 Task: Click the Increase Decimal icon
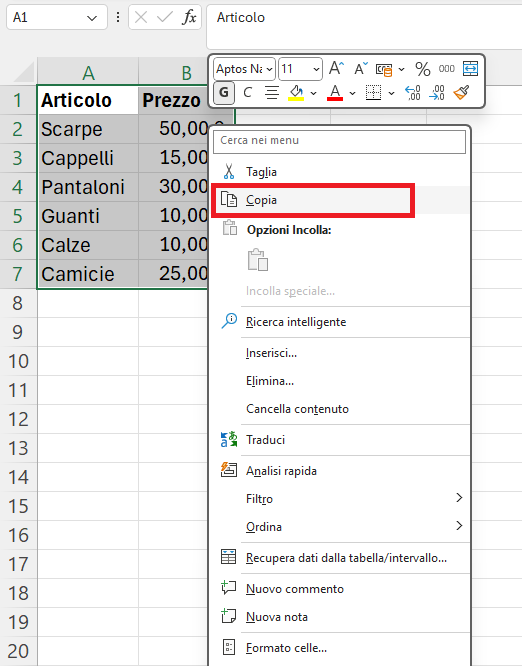412,92
